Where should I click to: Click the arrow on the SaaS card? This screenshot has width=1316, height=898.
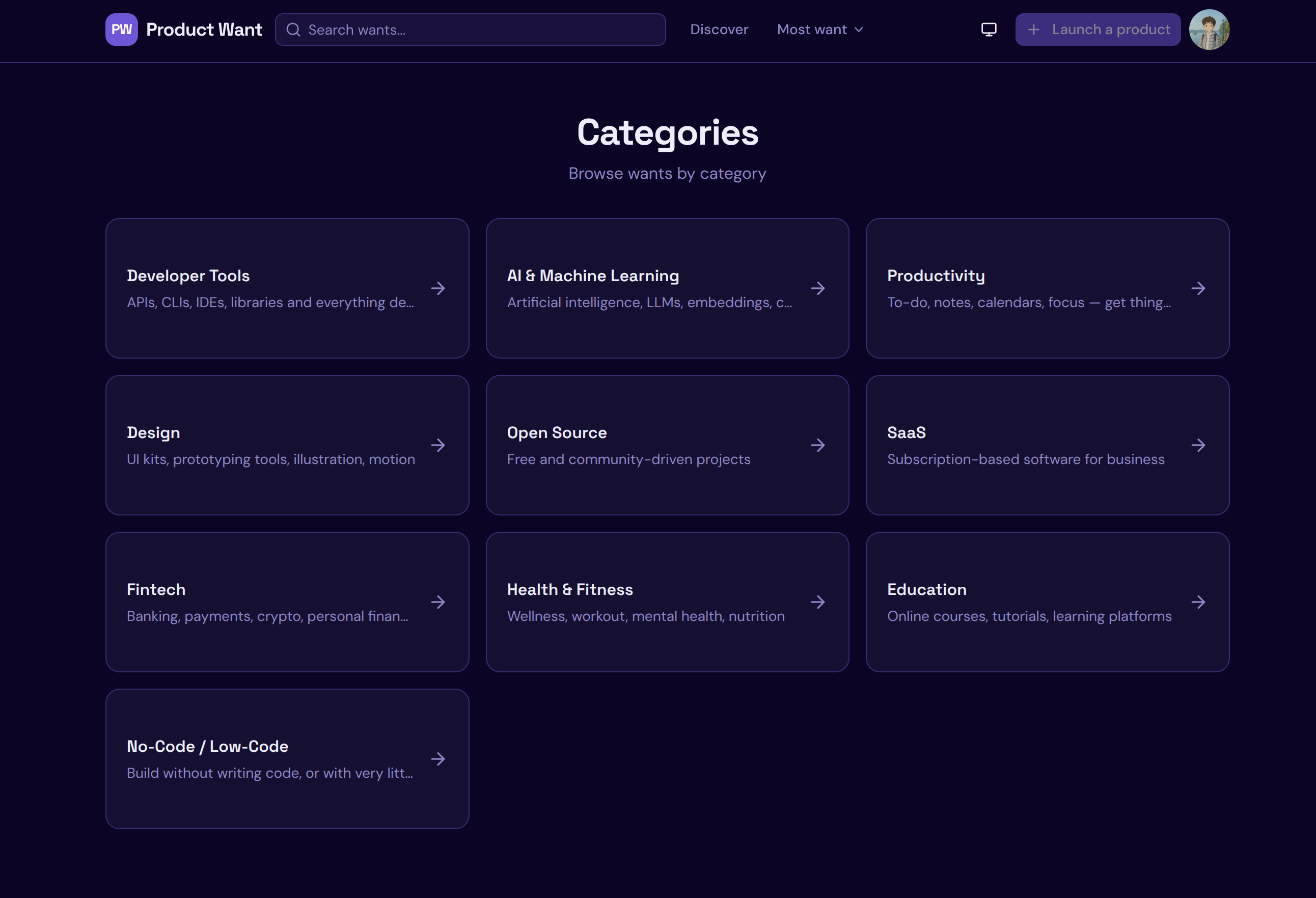pos(1198,445)
